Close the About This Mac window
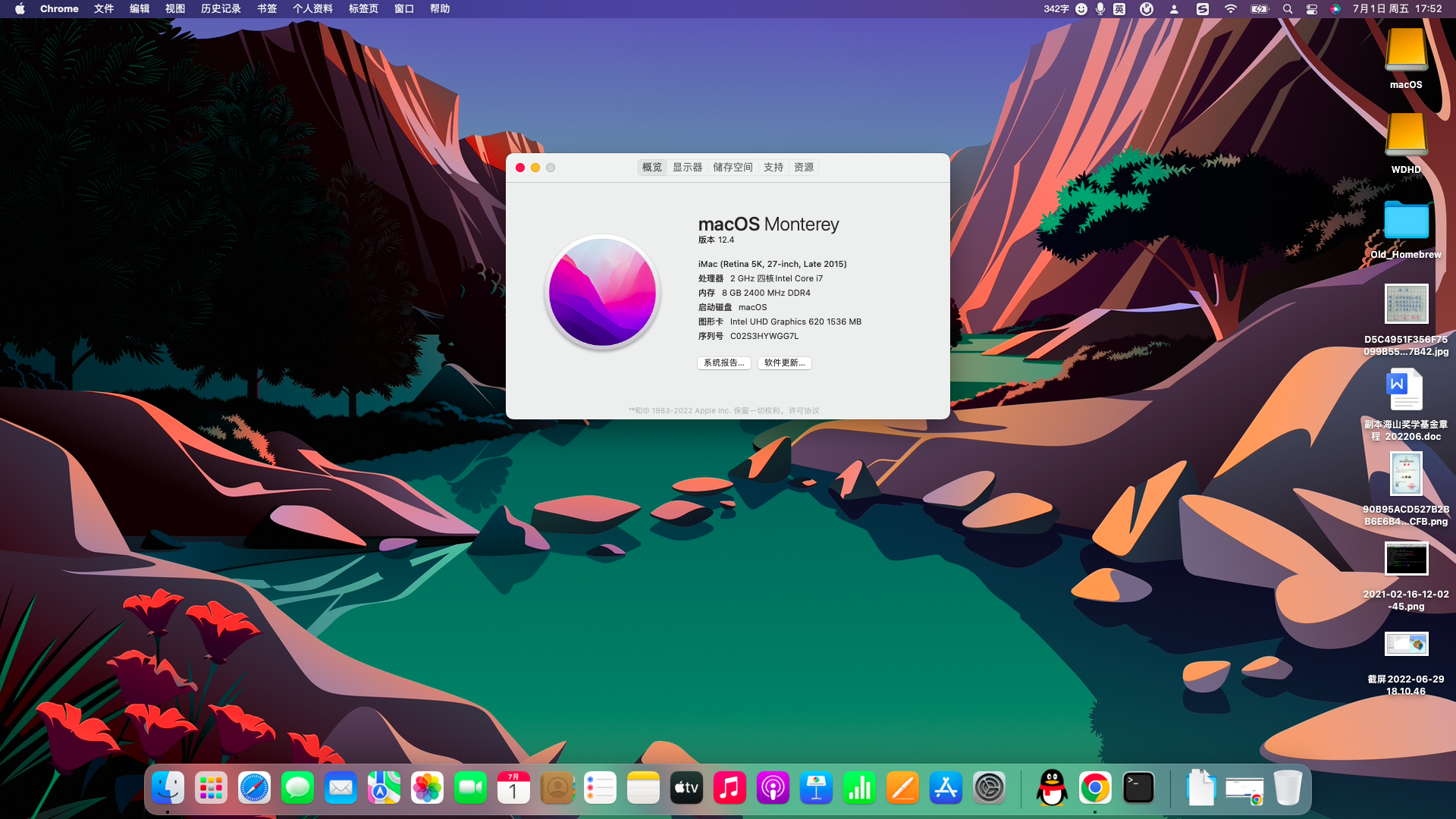This screenshot has width=1456, height=819. click(x=520, y=168)
